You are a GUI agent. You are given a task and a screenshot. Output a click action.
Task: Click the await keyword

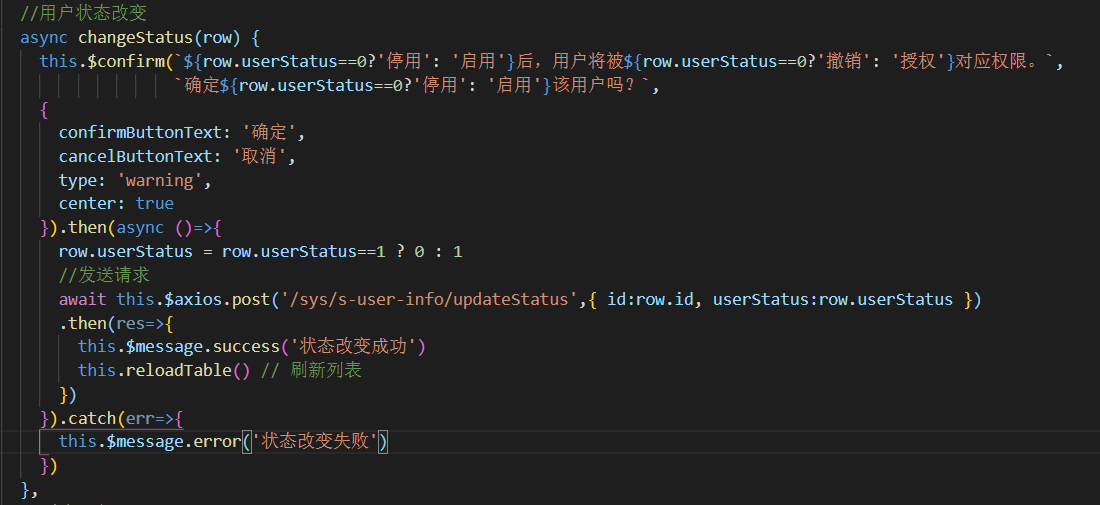(82, 299)
